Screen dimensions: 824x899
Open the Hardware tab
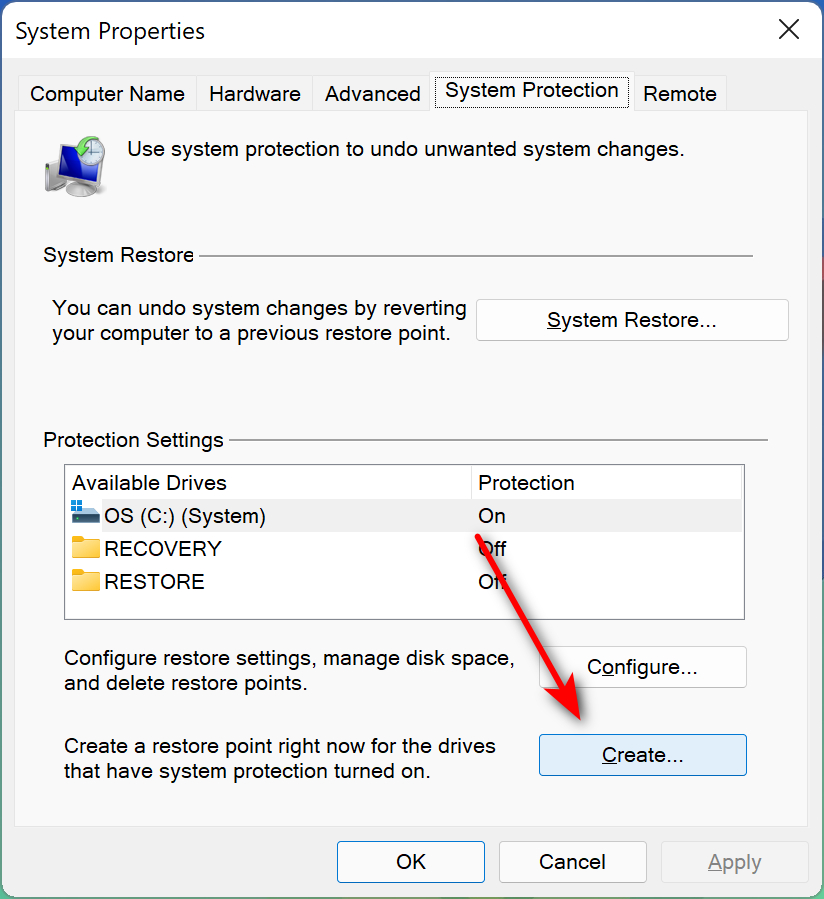point(254,94)
